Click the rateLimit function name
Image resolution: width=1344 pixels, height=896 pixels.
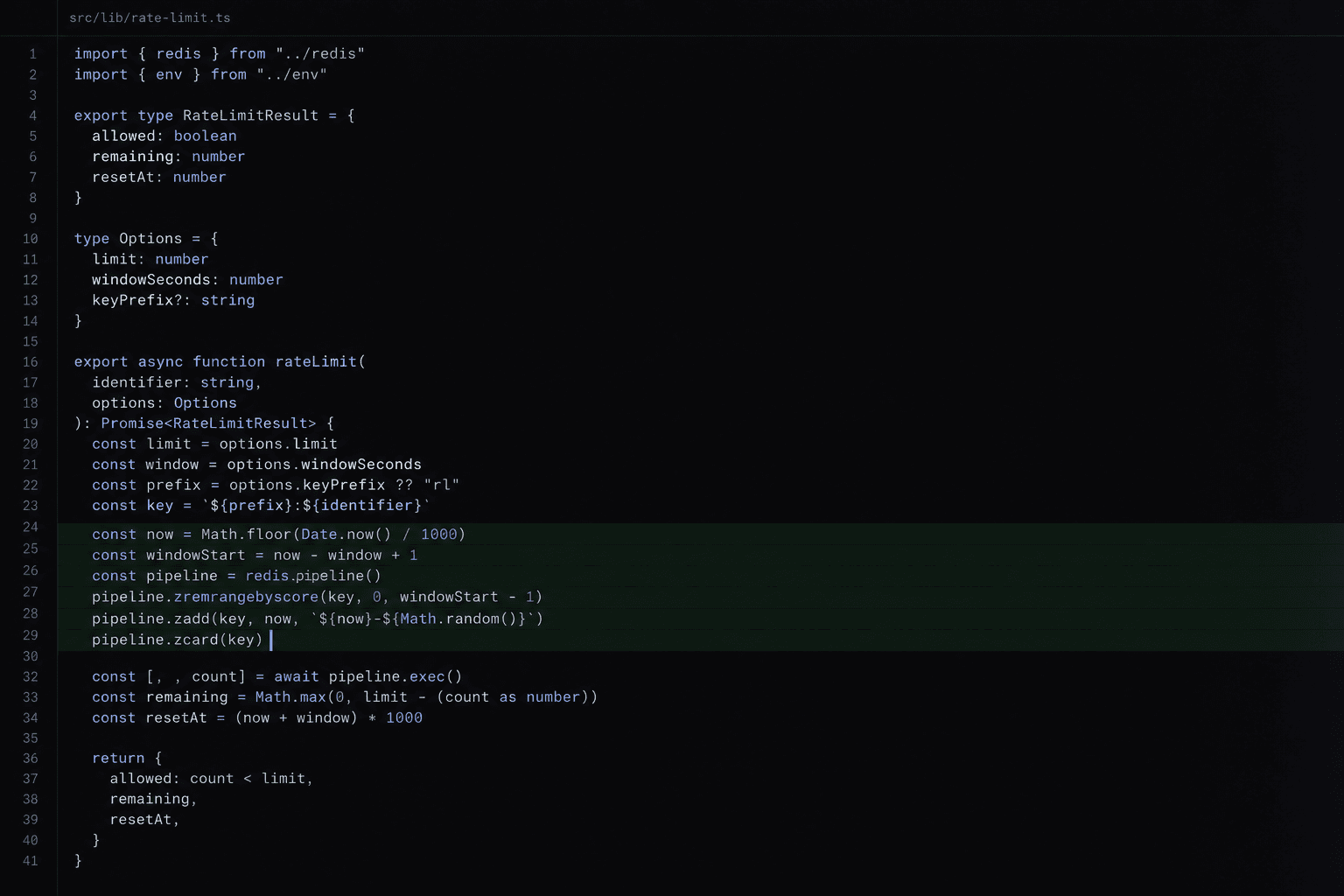[316, 361]
